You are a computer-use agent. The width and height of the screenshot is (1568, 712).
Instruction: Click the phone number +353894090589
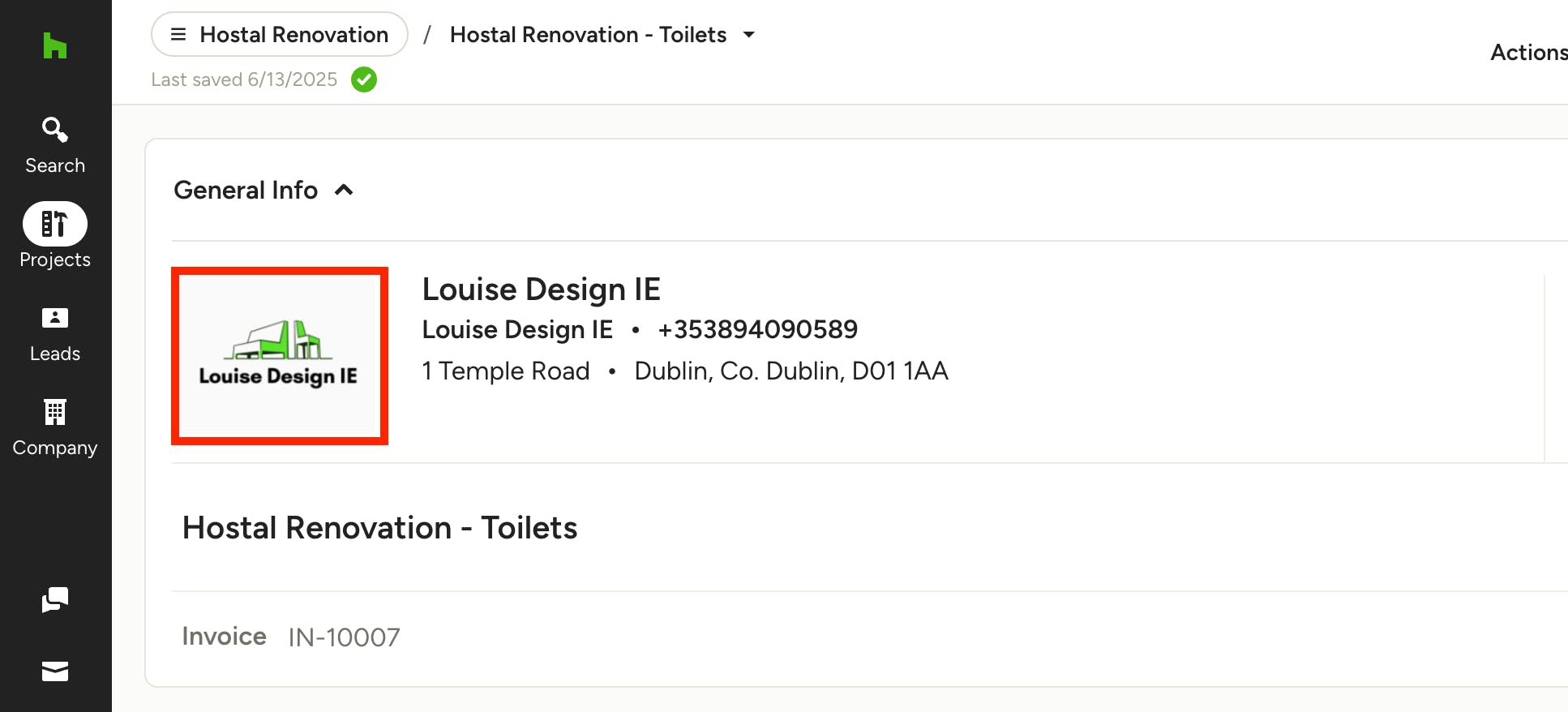(x=757, y=329)
